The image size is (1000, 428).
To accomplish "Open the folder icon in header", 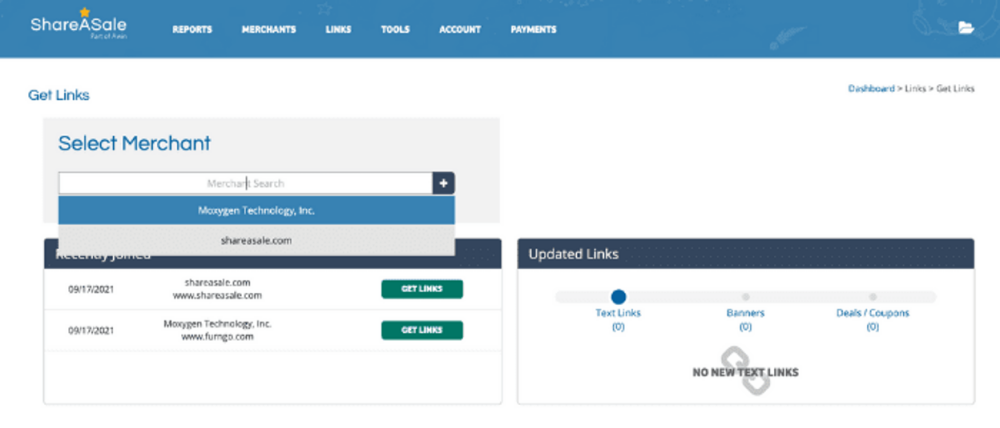I will point(965,28).
